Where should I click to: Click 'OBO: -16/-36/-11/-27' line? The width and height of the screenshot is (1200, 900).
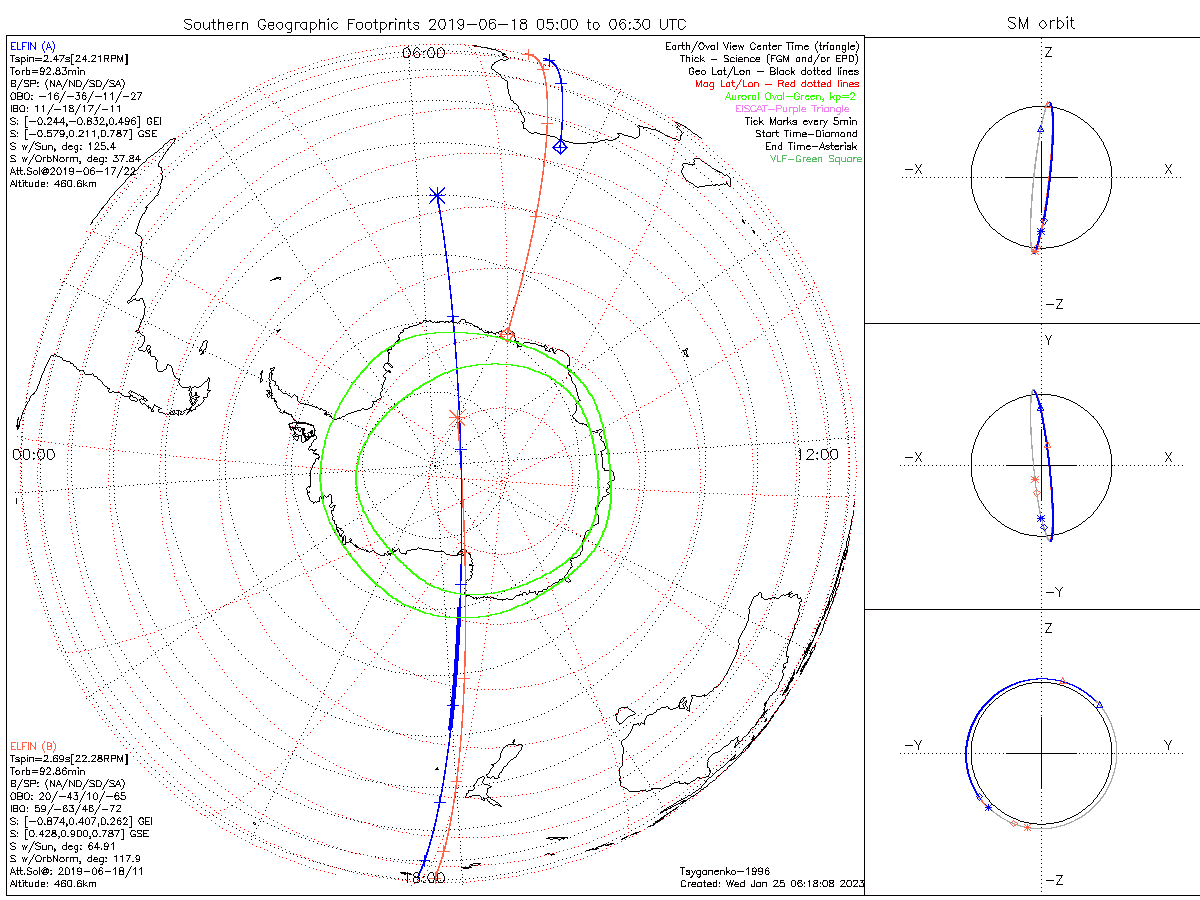(75, 96)
